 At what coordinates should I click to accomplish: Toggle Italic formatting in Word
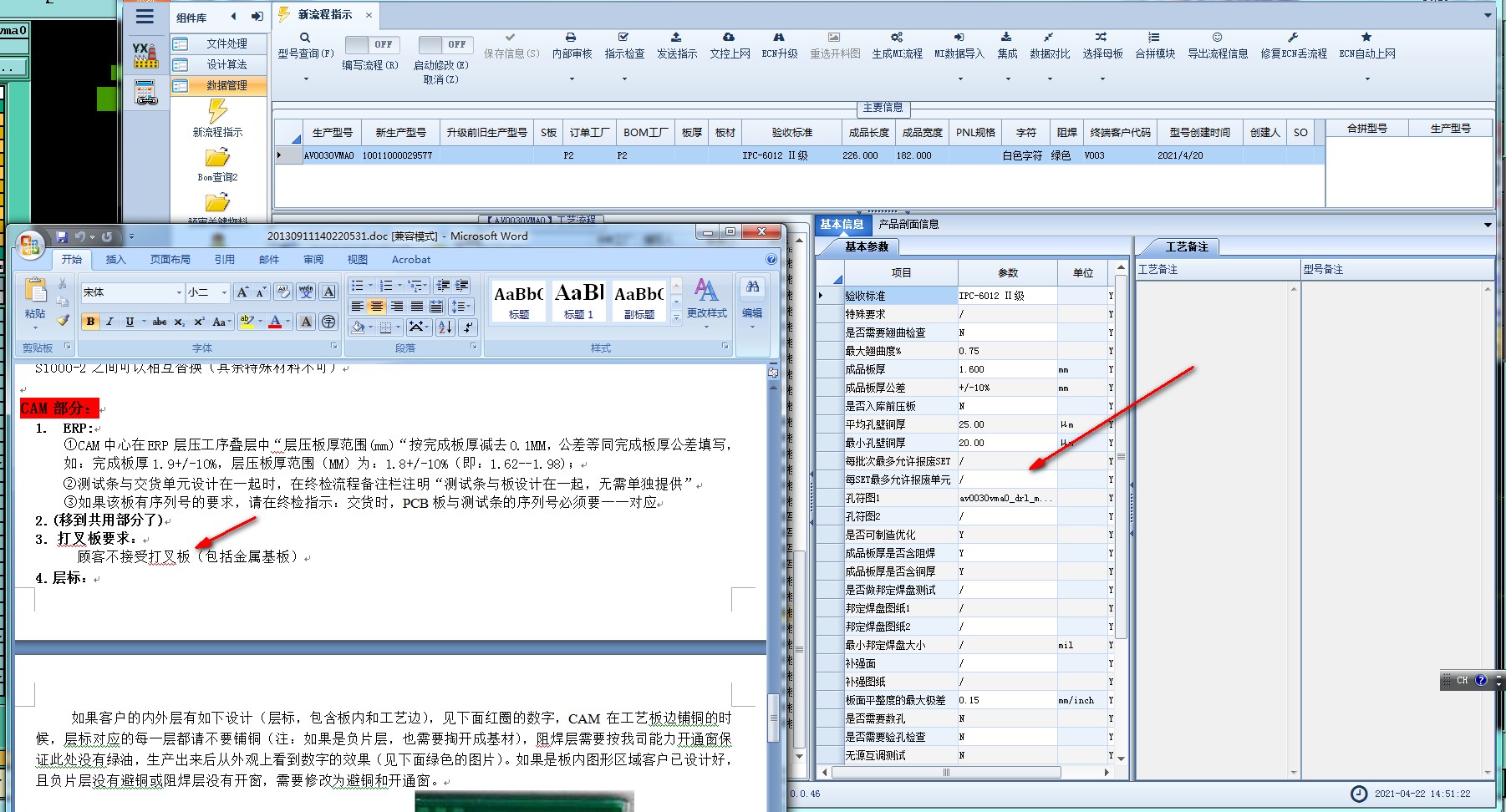tap(109, 322)
